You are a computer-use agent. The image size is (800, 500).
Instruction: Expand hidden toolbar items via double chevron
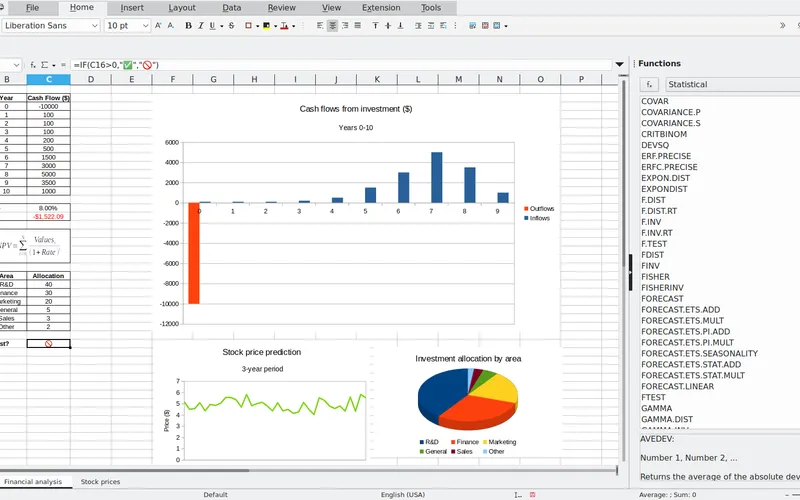click(x=783, y=26)
